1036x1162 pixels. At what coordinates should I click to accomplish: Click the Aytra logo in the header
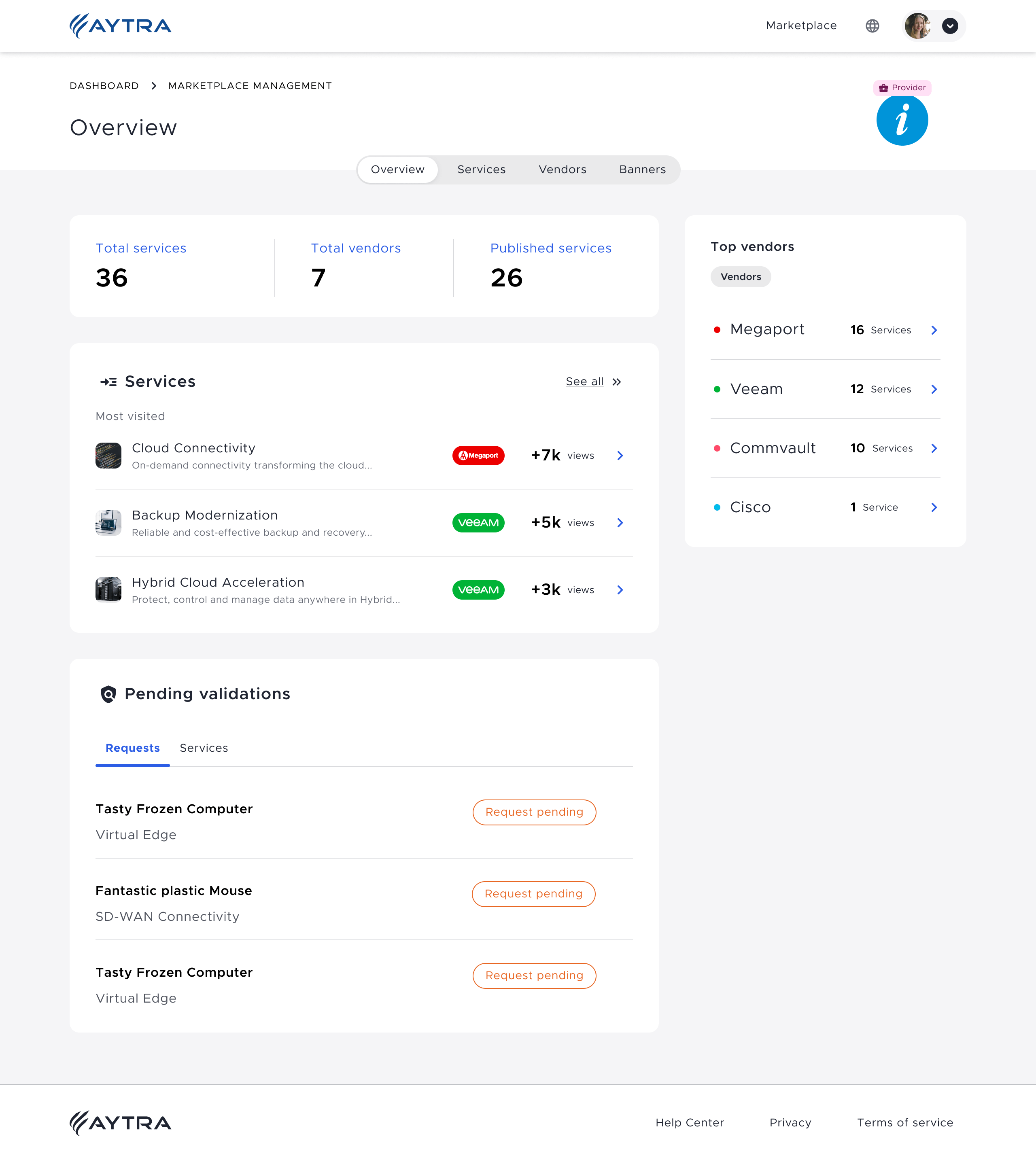(x=120, y=26)
